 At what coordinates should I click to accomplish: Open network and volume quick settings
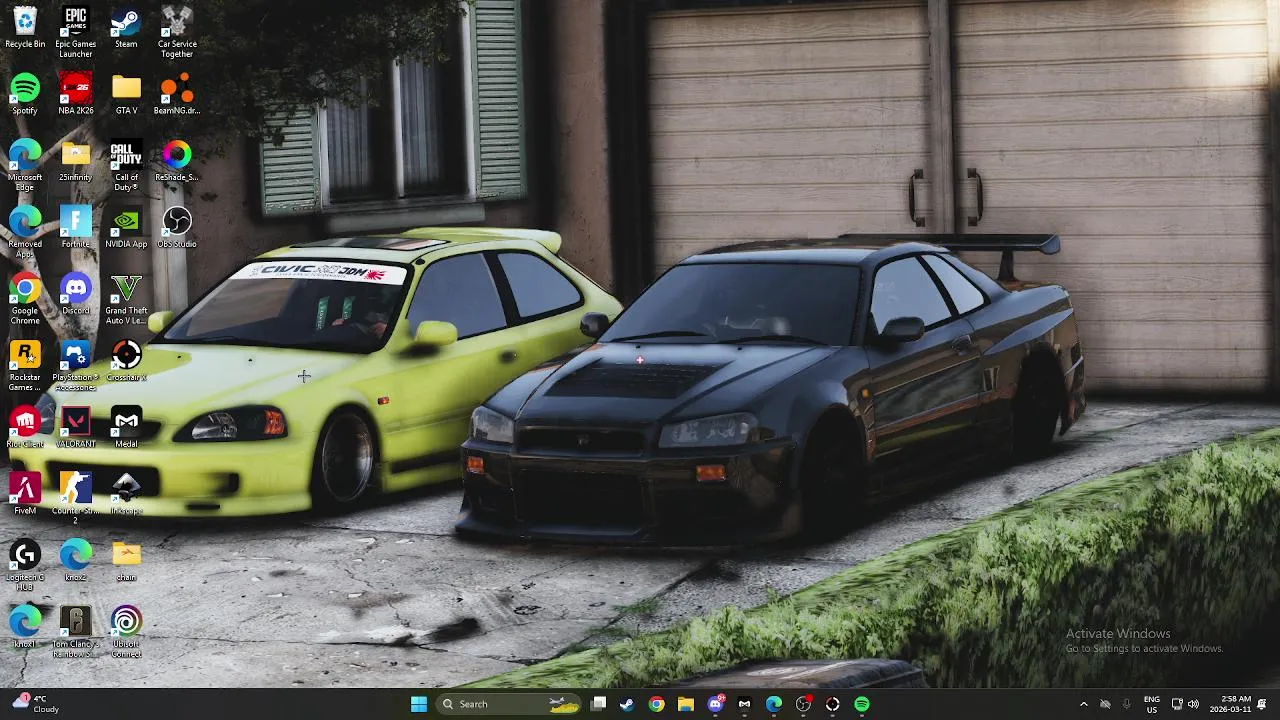click(1185, 704)
